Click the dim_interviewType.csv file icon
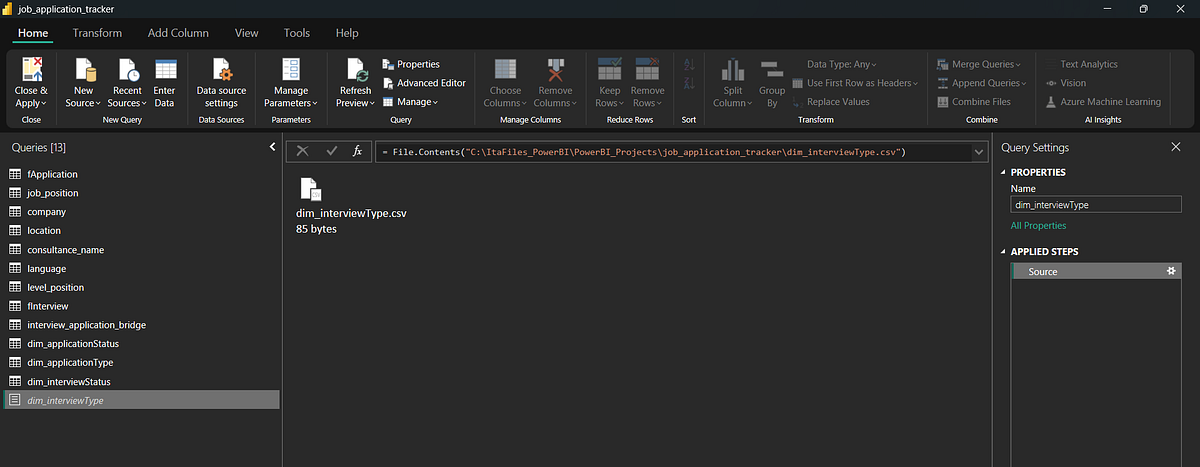The height and width of the screenshot is (467, 1200). tap(311, 189)
